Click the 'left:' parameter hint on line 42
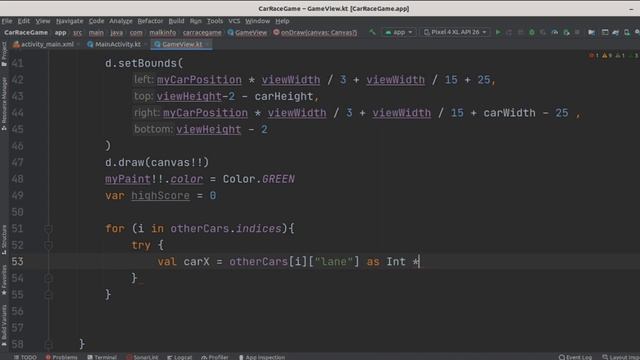Viewport: 640px width, 360px height. click(144, 80)
